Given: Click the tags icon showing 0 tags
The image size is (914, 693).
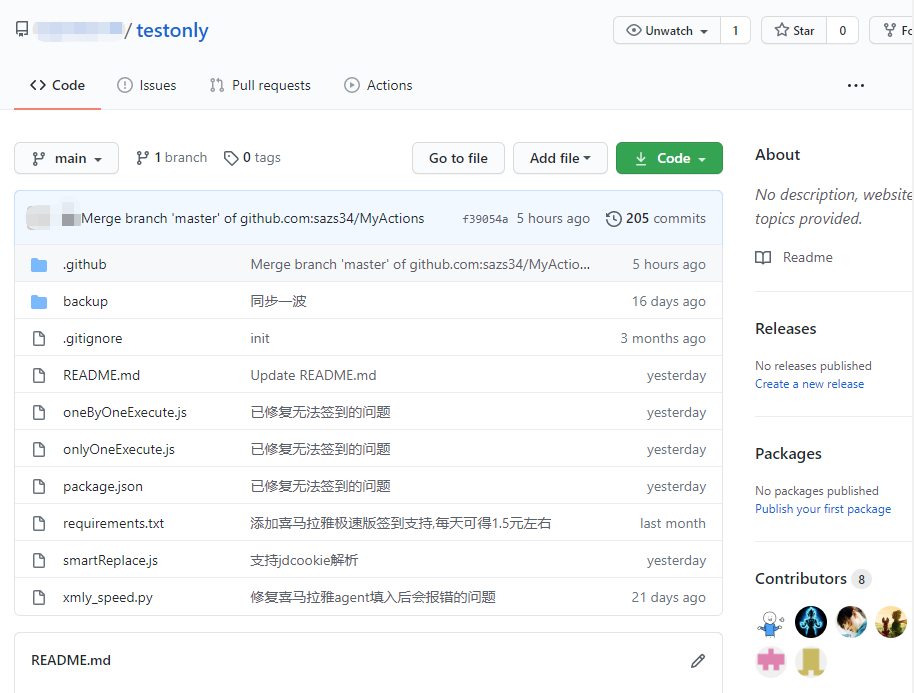Looking at the screenshot, I should click(231, 158).
